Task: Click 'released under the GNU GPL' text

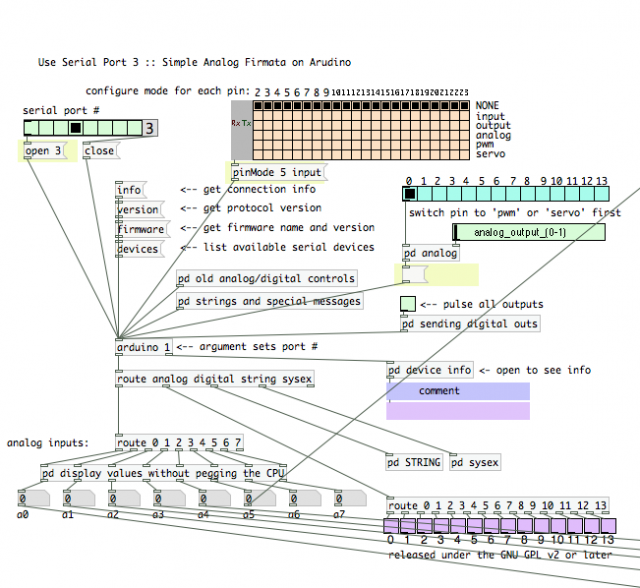Action: pos(500,555)
